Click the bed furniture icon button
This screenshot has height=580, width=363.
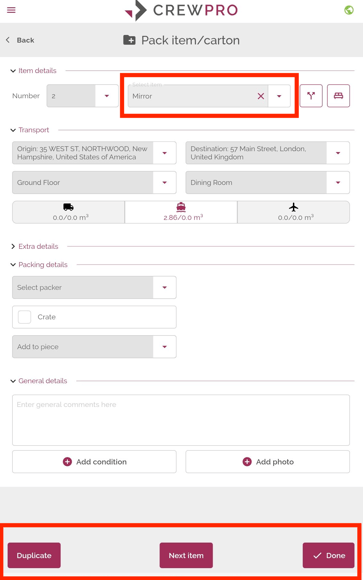[338, 96]
